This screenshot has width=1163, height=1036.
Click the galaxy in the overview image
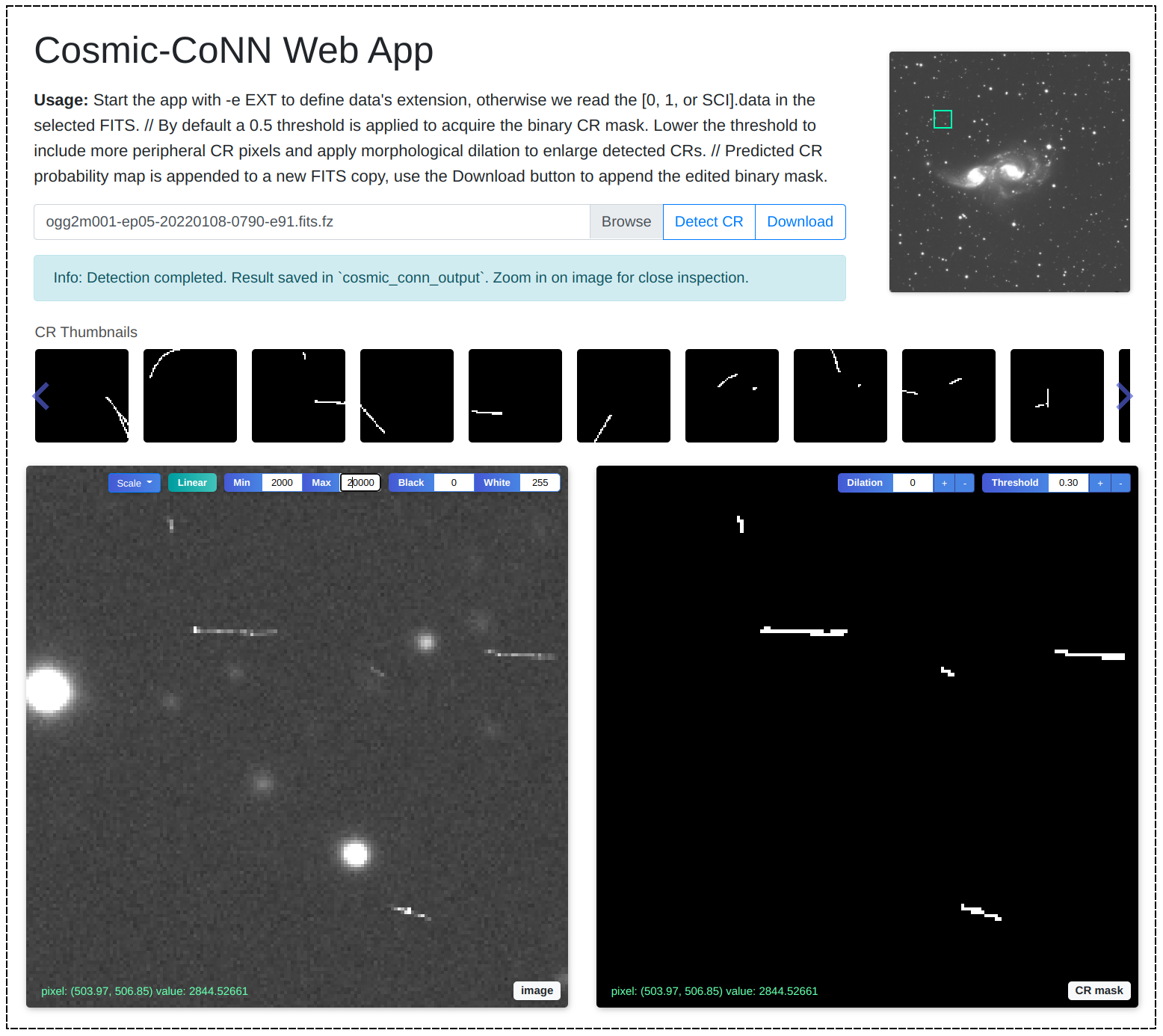pyautogui.click(x=995, y=173)
